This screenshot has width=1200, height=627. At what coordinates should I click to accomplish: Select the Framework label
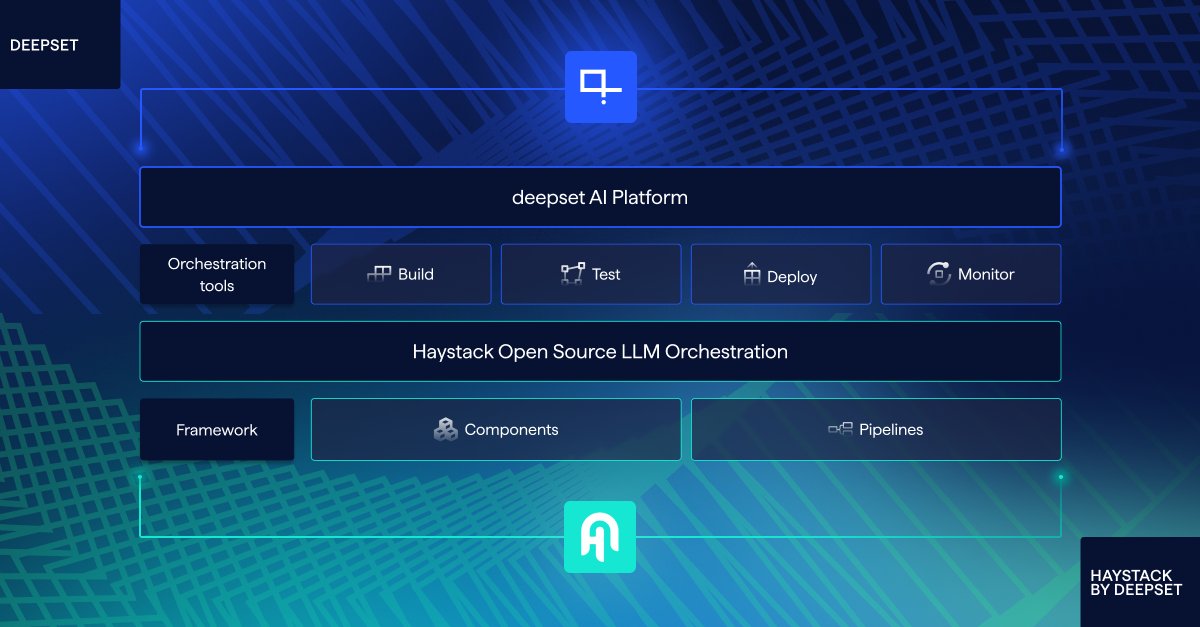pyautogui.click(x=216, y=429)
